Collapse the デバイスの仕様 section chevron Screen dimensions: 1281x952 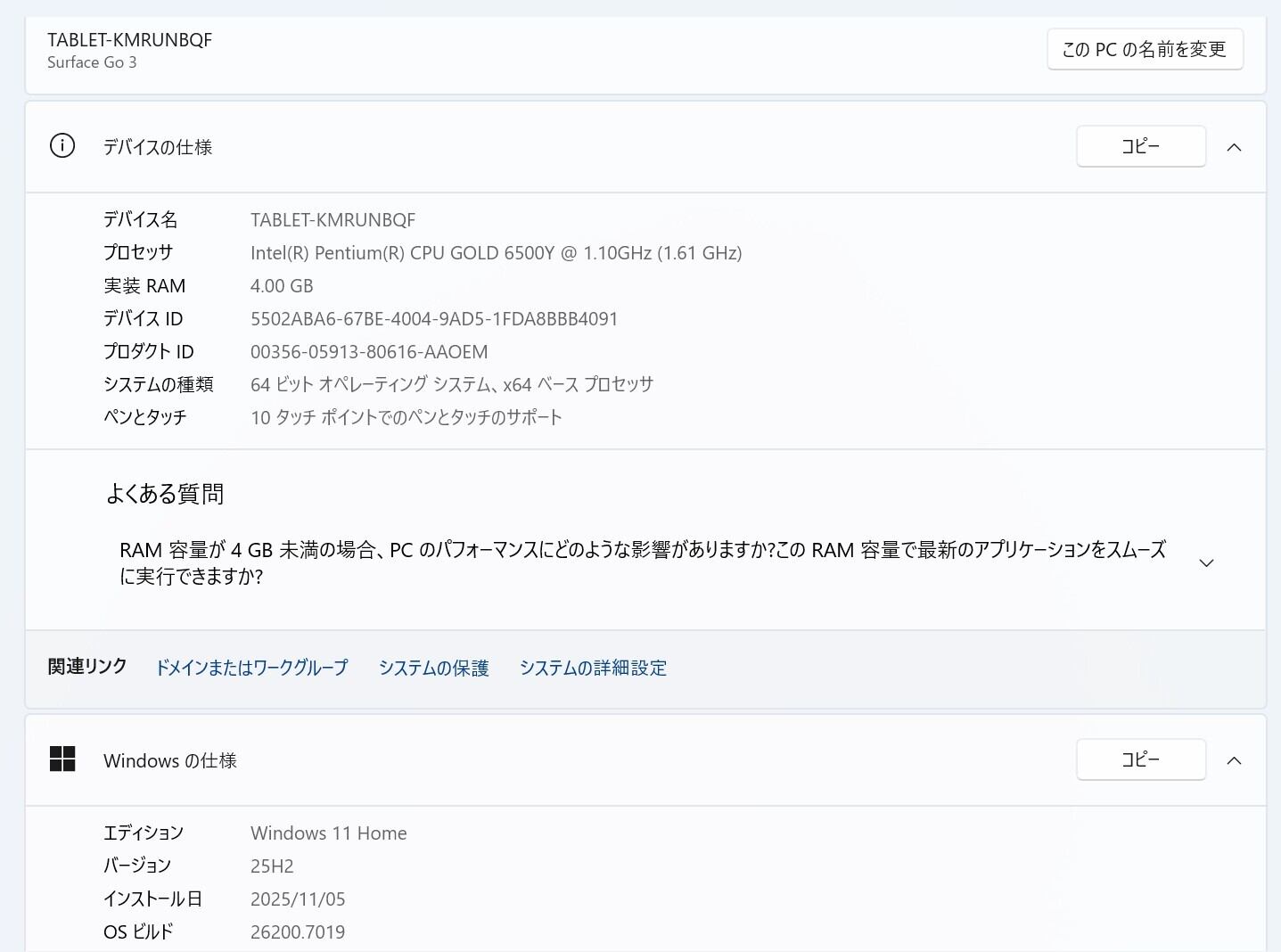[1234, 147]
